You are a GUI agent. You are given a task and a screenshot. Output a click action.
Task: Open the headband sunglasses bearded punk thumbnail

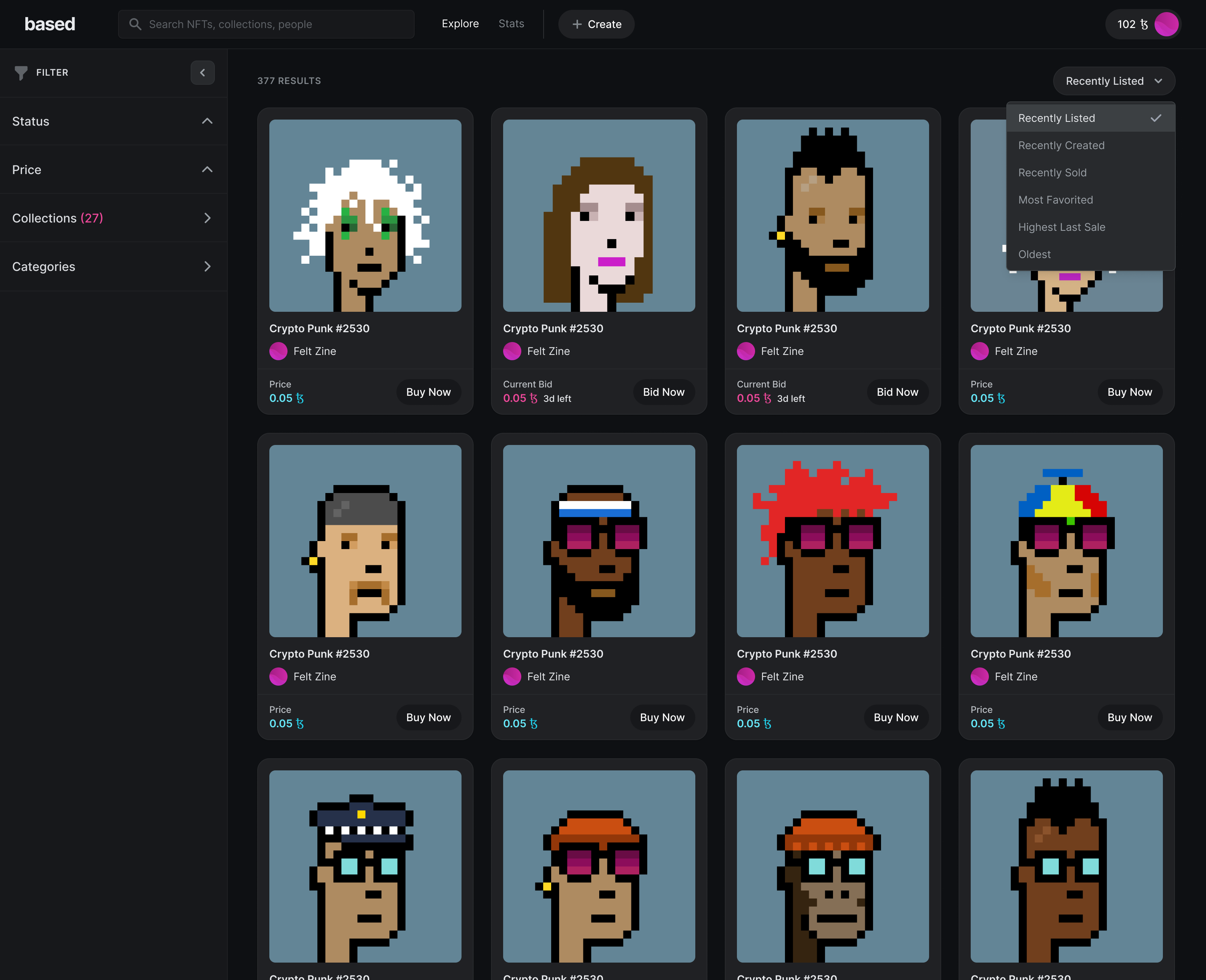(x=599, y=541)
